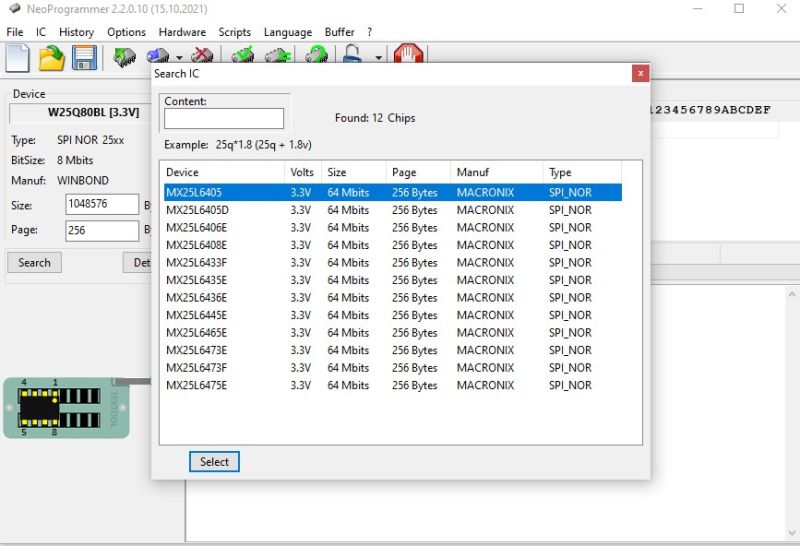Open the File menu
The width and height of the screenshot is (800, 546).
15,32
